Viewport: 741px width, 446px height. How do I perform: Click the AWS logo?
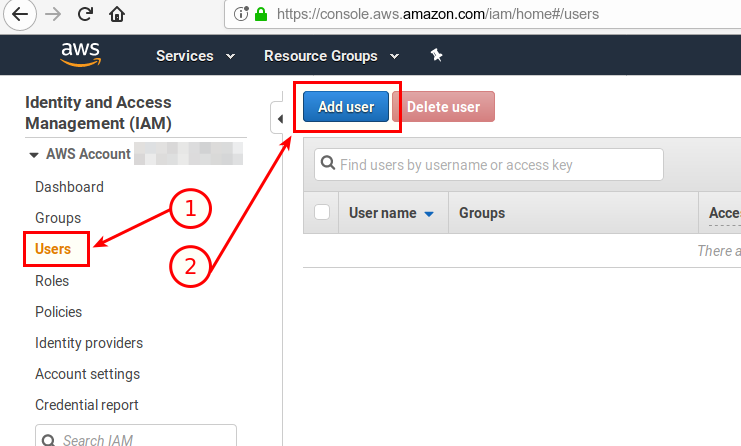click(x=80, y=54)
